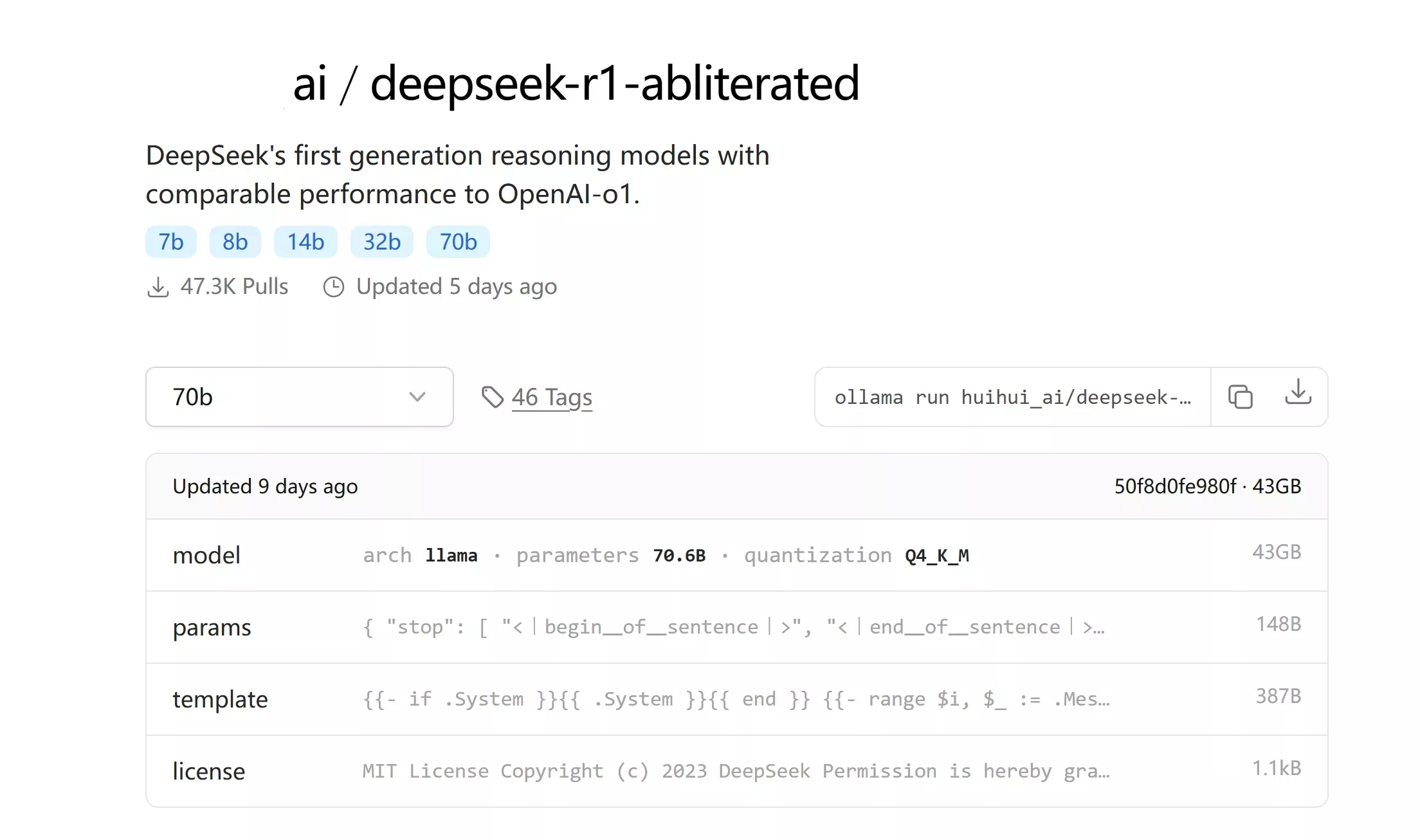Select the 14b parameter tag

coord(305,242)
